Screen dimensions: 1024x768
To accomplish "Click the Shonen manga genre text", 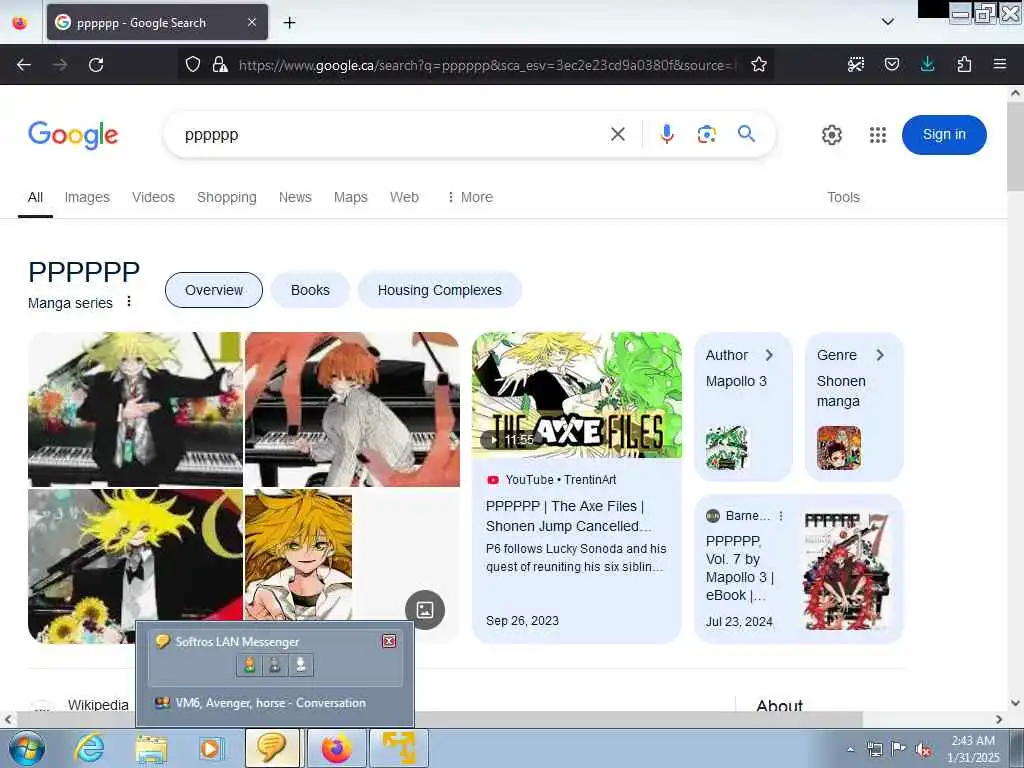I will tap(841, 391).
